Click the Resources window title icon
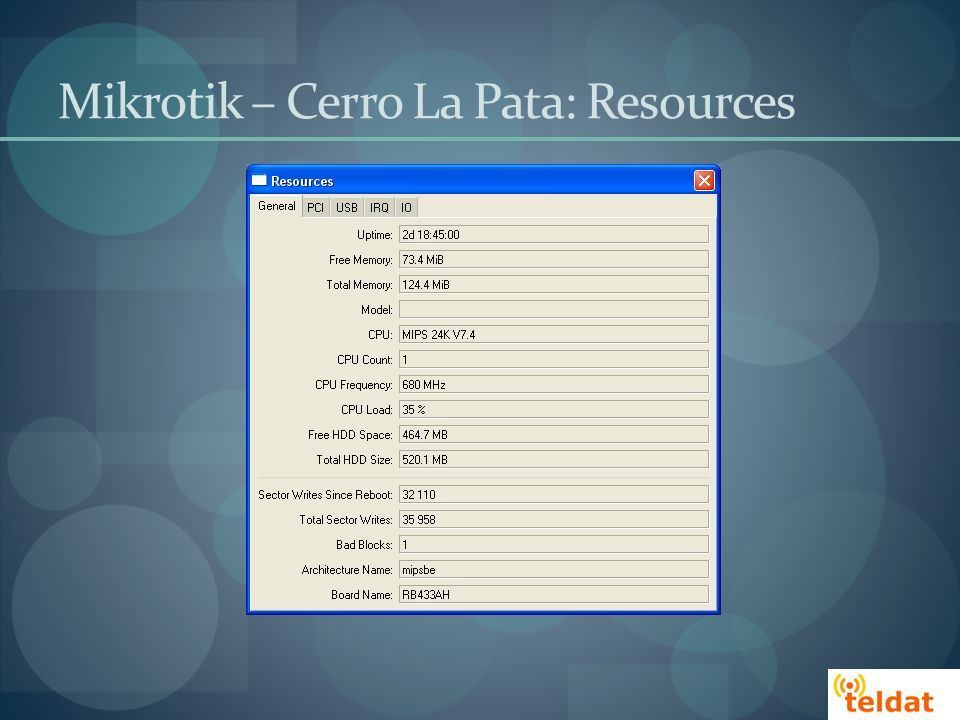 259,181
